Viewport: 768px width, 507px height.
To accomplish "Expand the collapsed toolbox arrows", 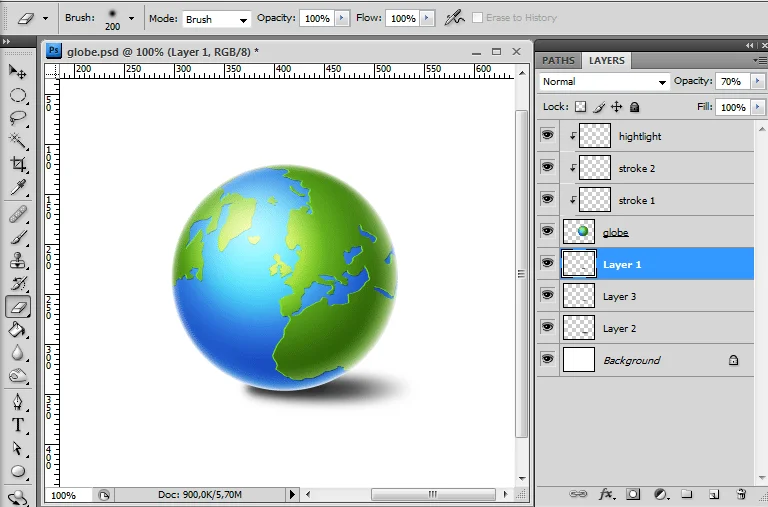I will coord(6,42).
